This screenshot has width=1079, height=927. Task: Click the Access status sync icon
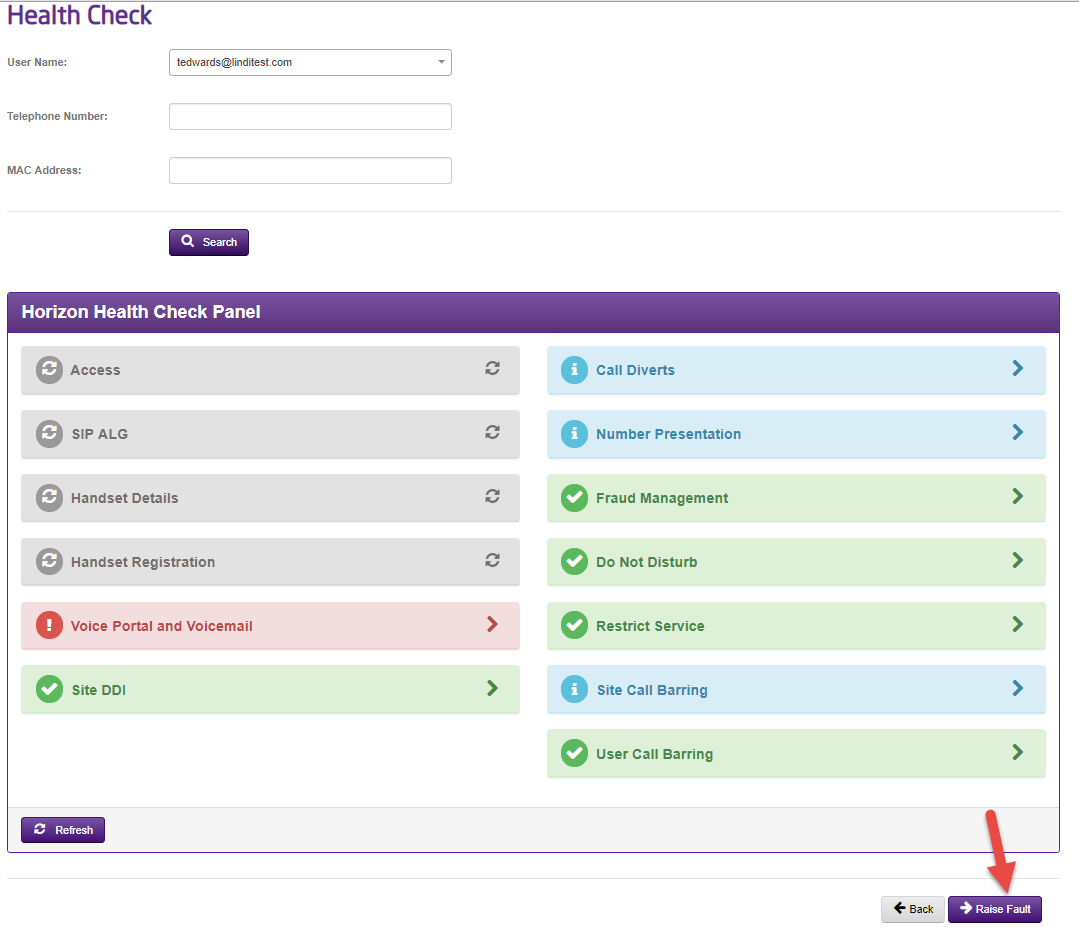pos(49,370)
